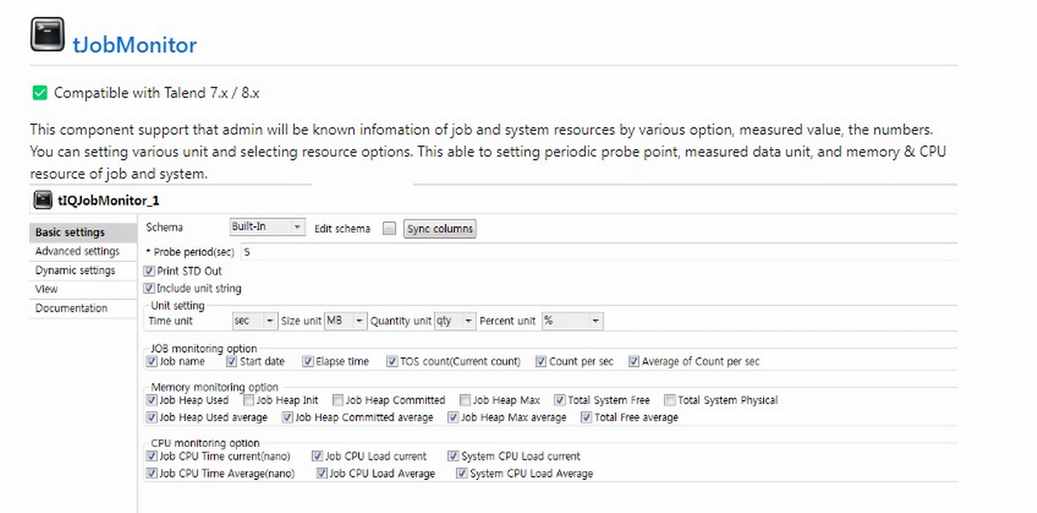Click the tIQJobMonitor_1 small terminal icon
This screenshot has width=1037, height=513.
point(43,200)
